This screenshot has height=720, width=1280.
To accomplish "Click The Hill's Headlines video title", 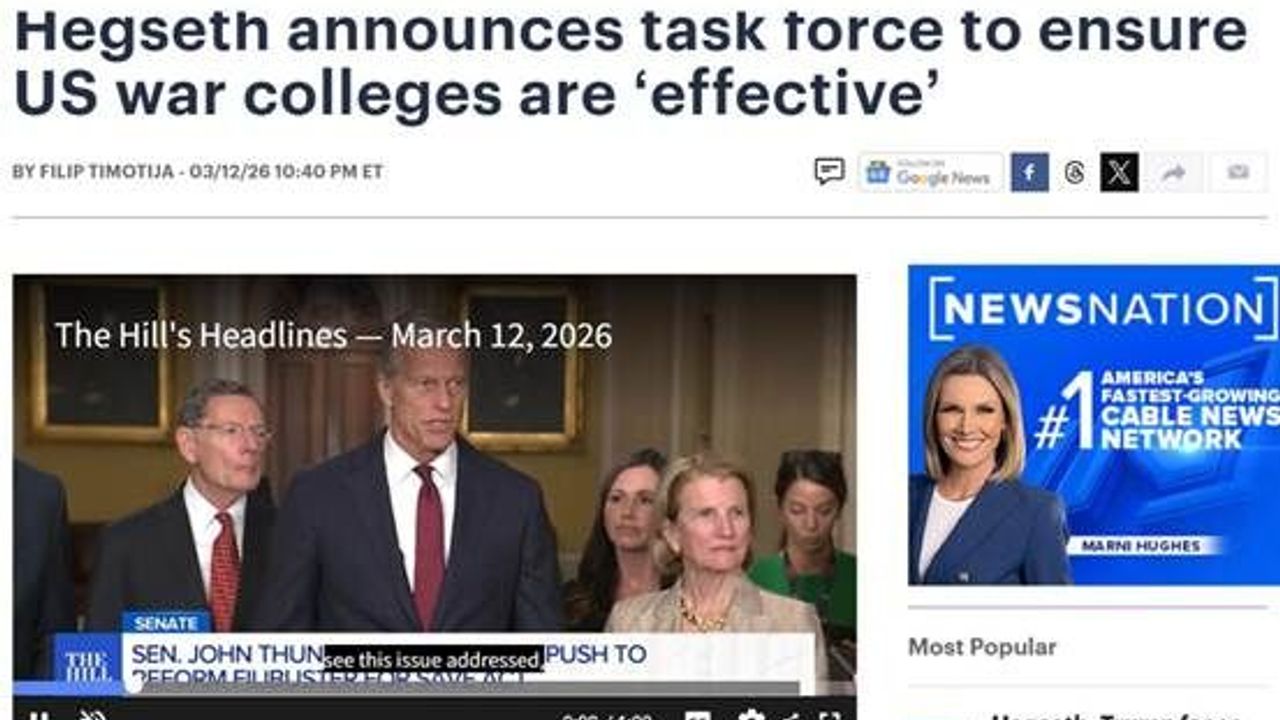I will [333, 335].
